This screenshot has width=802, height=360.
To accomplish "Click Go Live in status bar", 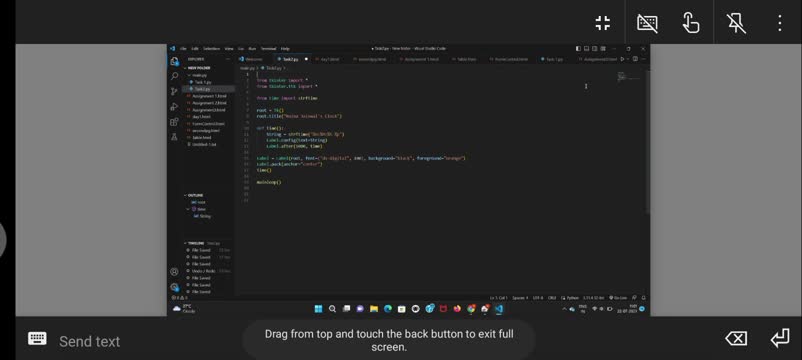I will pos(618,298).
